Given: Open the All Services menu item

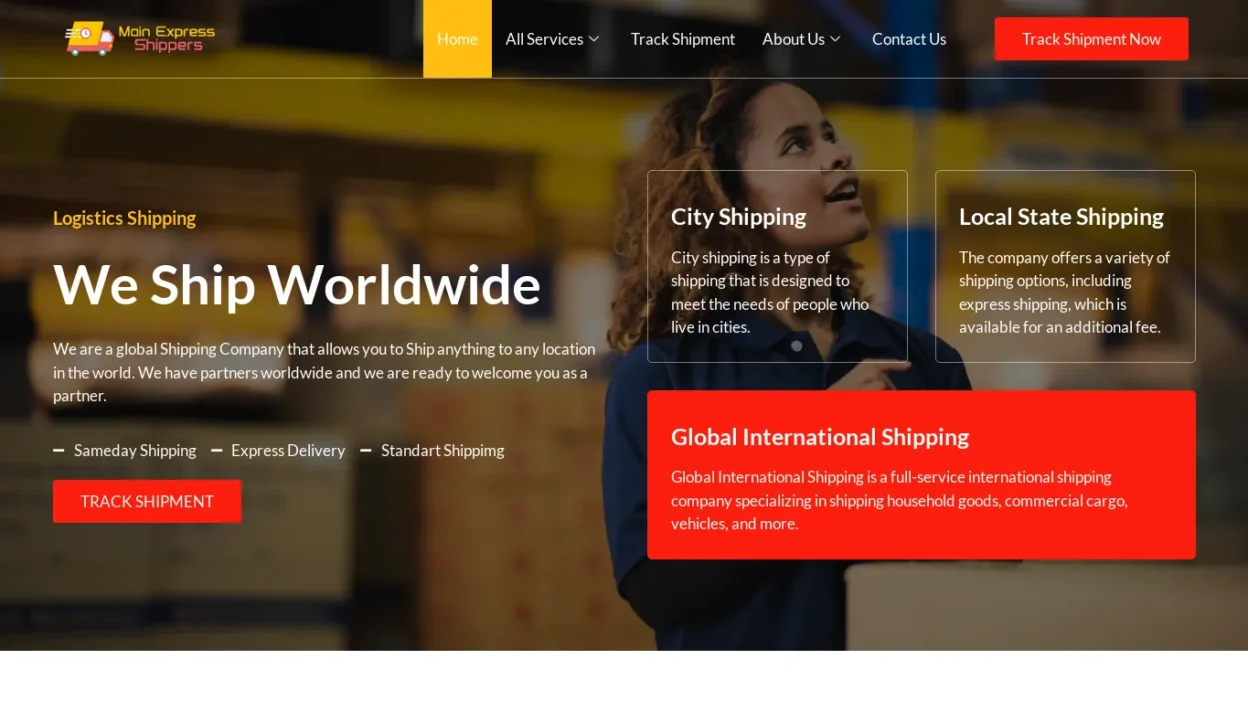Looking at the screenshot, I should [x=544, y=39].
